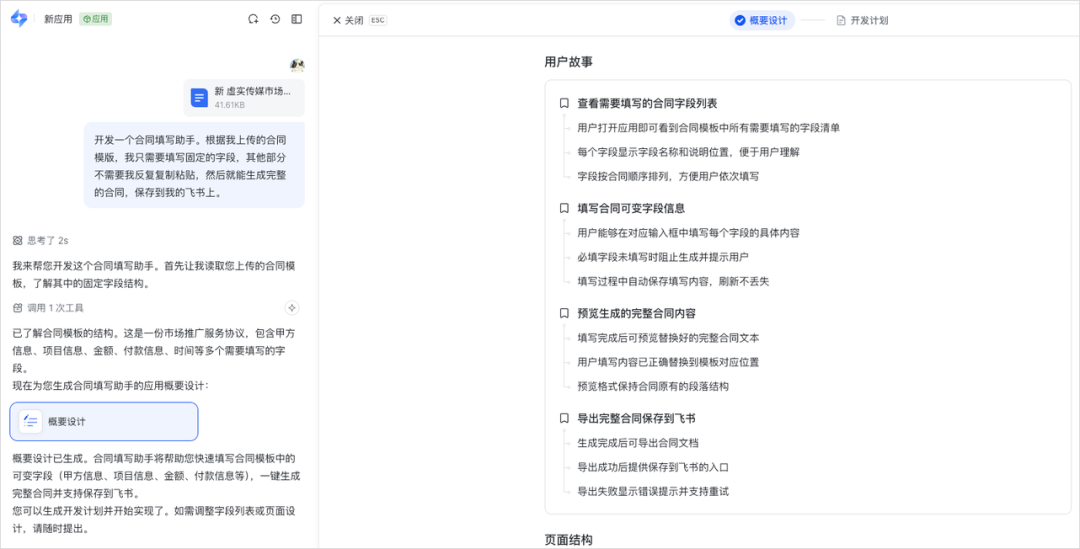Start a new chat with the plus-bubble icon
This screenshot has height=549, width=1080.
[253, 19]
